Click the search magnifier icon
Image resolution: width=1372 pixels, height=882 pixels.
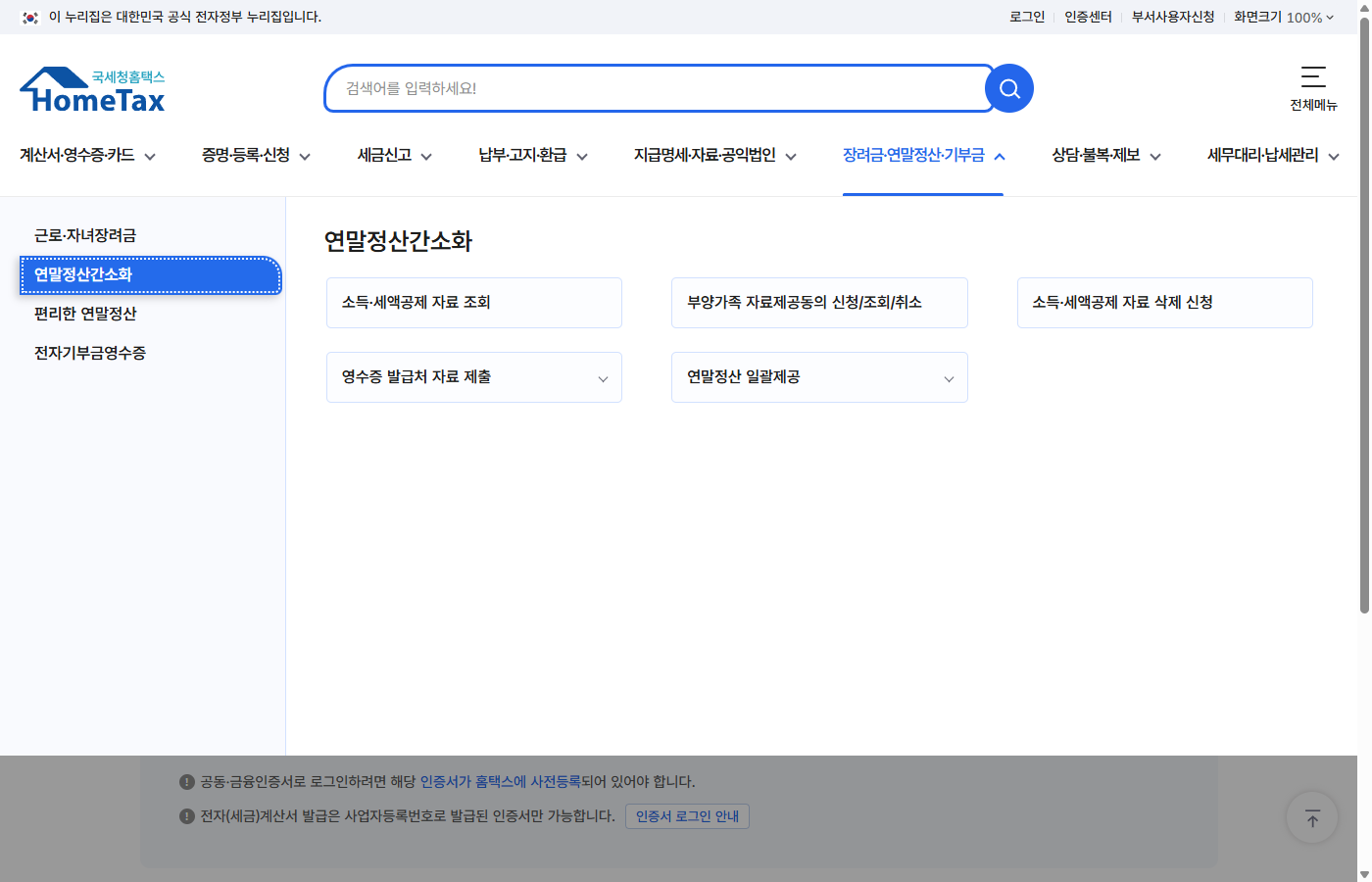tap(1008, 88)
